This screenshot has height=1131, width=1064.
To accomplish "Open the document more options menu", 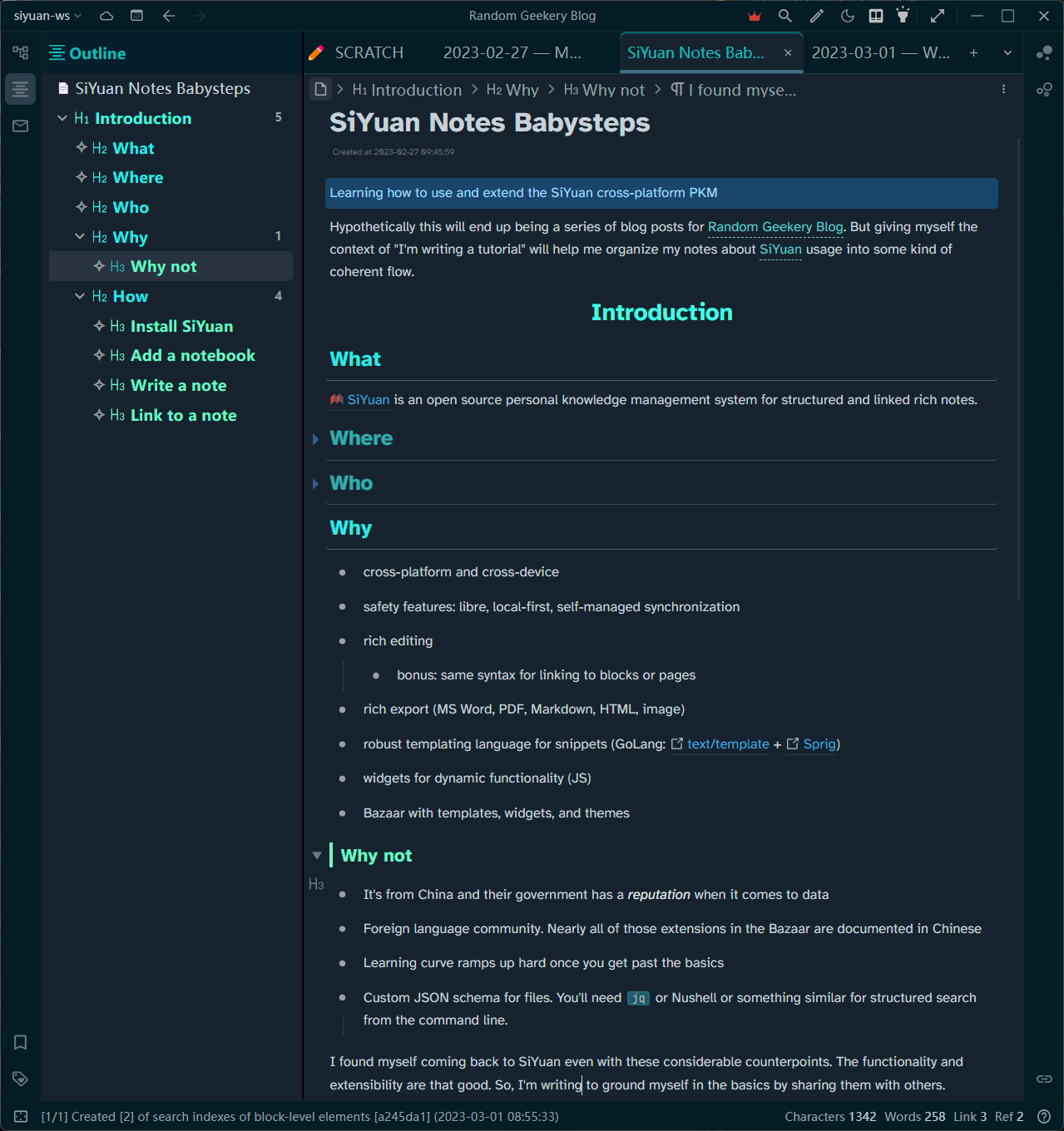I will 1003,89.
